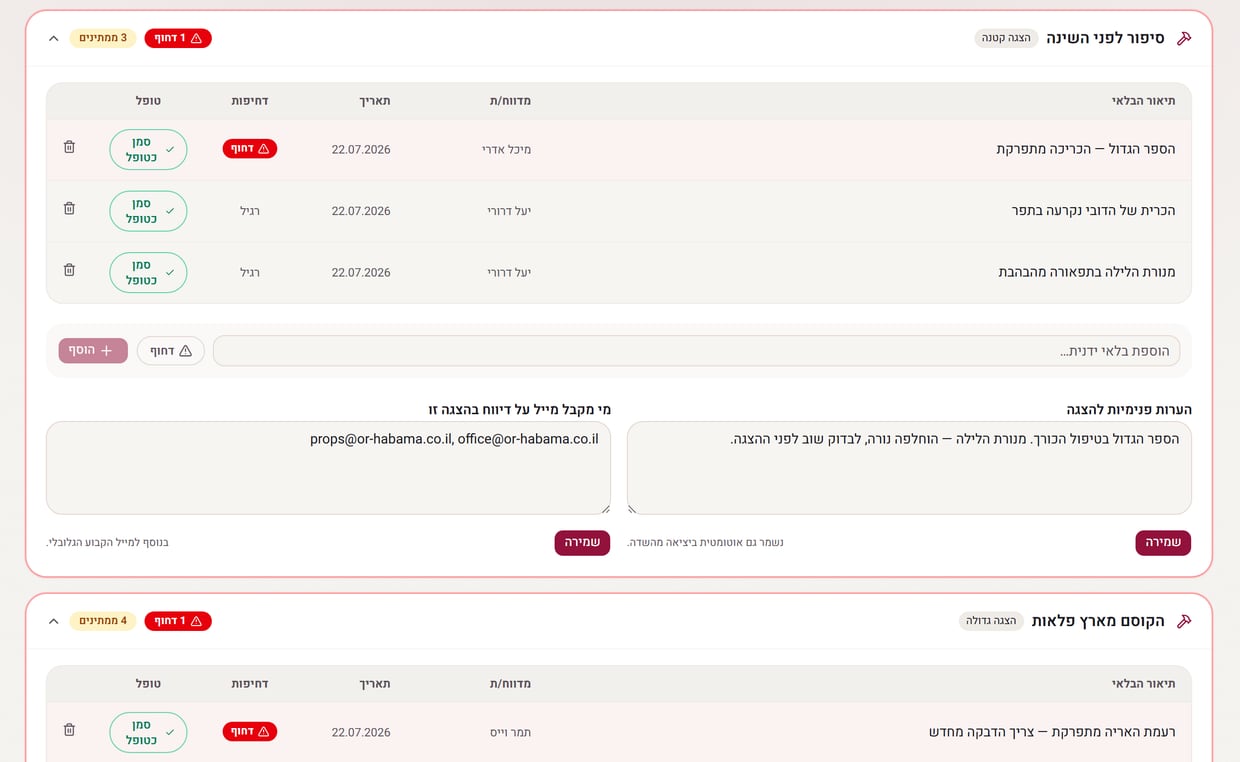Image resolution: width=1240 pixels, height=762 pixels.
Task: Click the 'דחוף' urgency badge of 'הספר הגדול'
Action: [x=250, y=149]
